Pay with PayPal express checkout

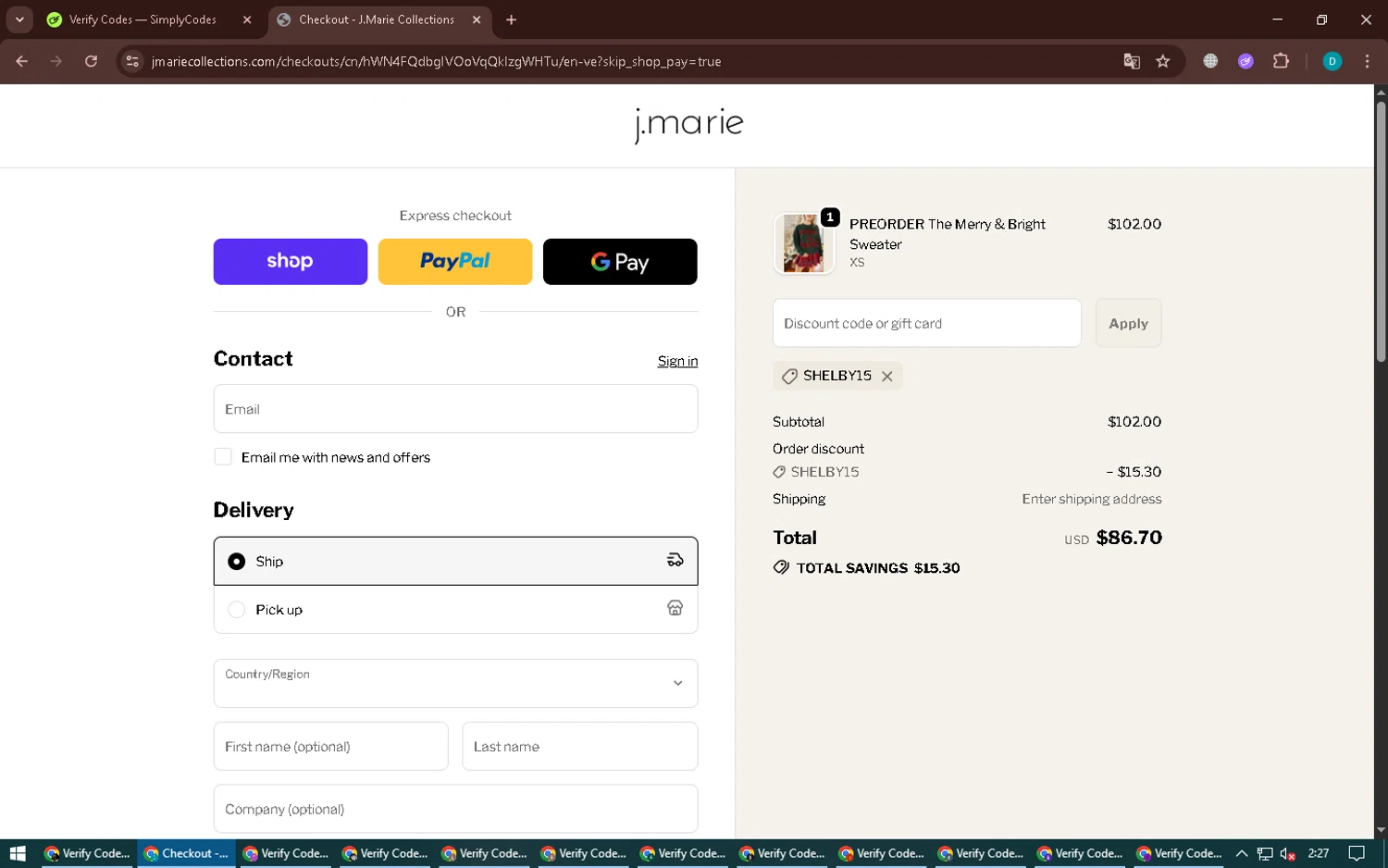455,262
